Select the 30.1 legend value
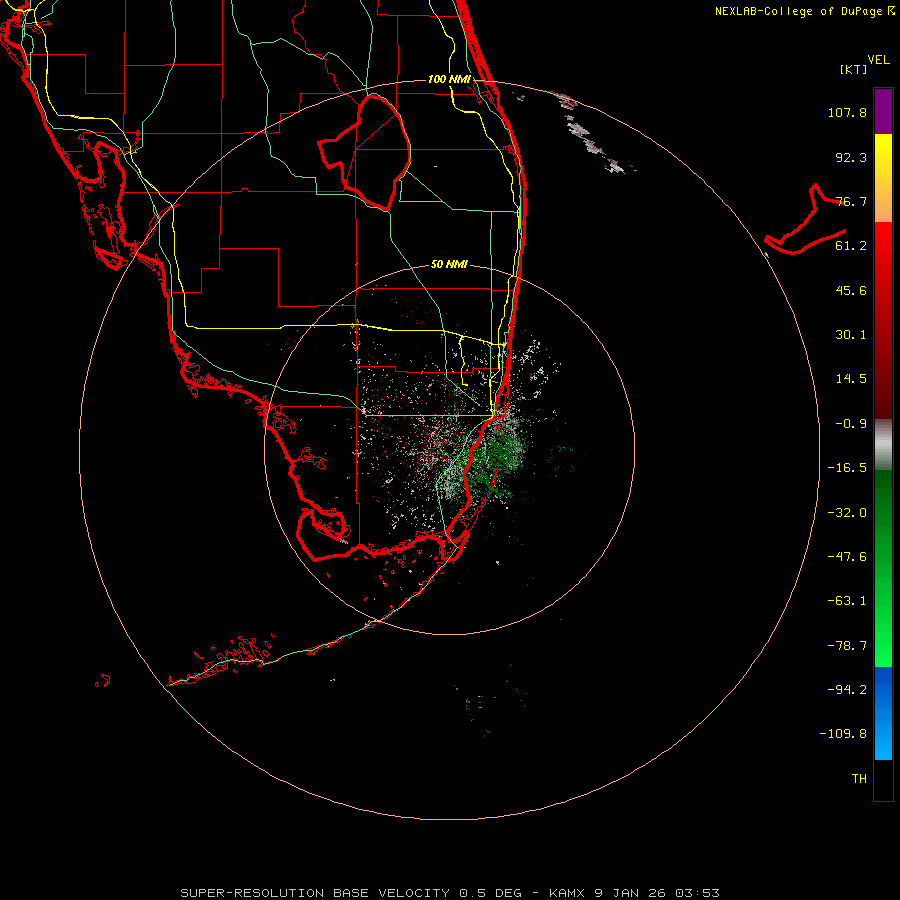900x900 pixels. point(851,335)
